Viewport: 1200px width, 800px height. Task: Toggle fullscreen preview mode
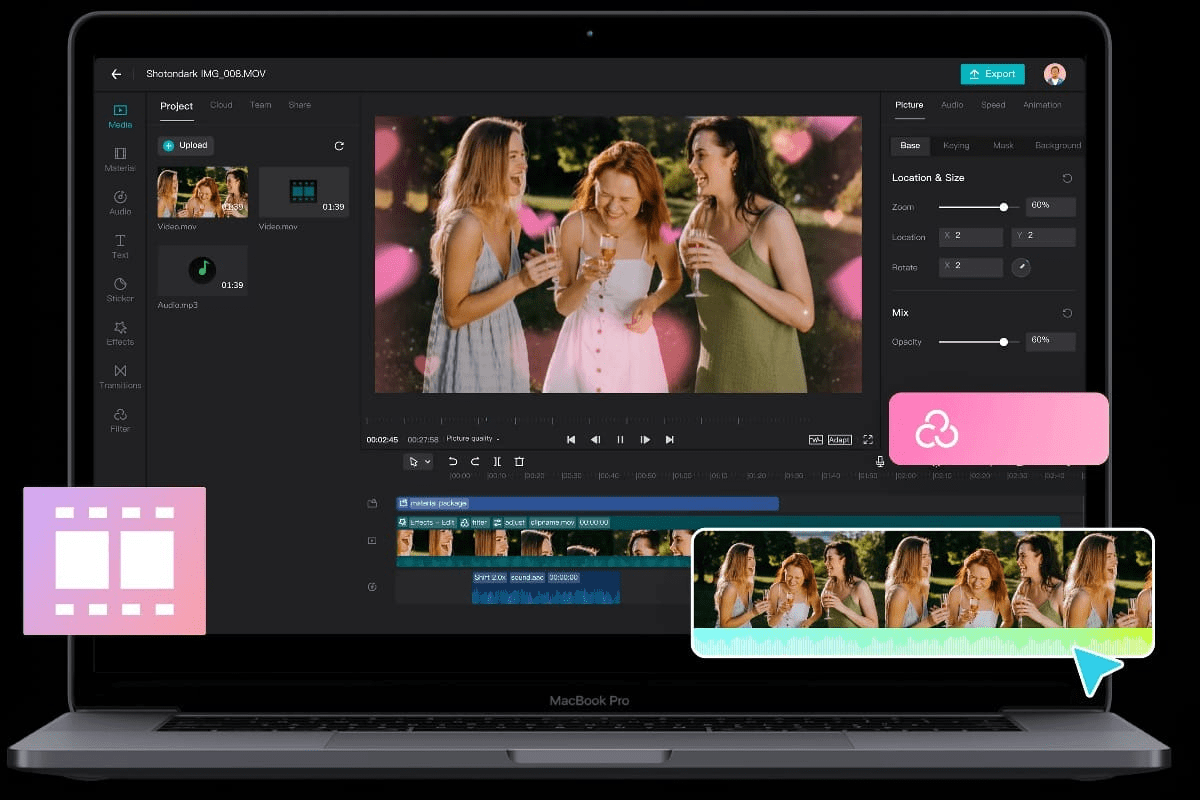pyautogui.click(x=868, y=440)
